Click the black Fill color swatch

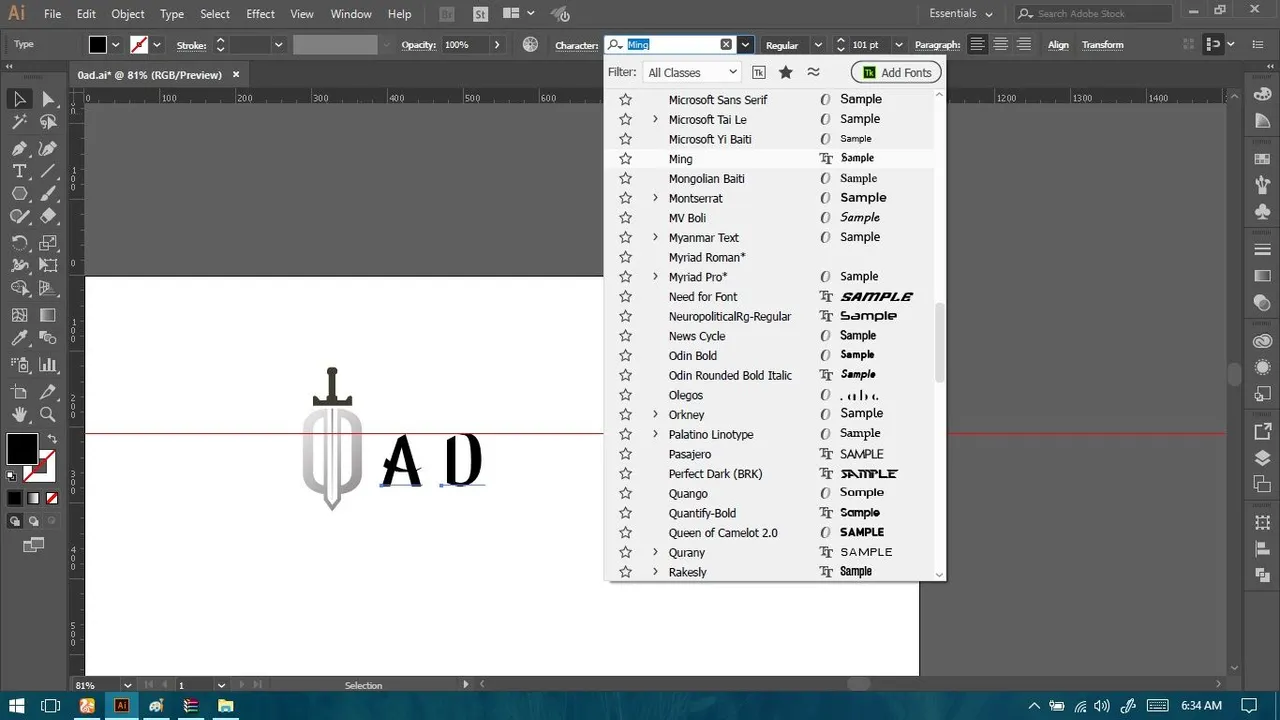click(x=22, y=449)
